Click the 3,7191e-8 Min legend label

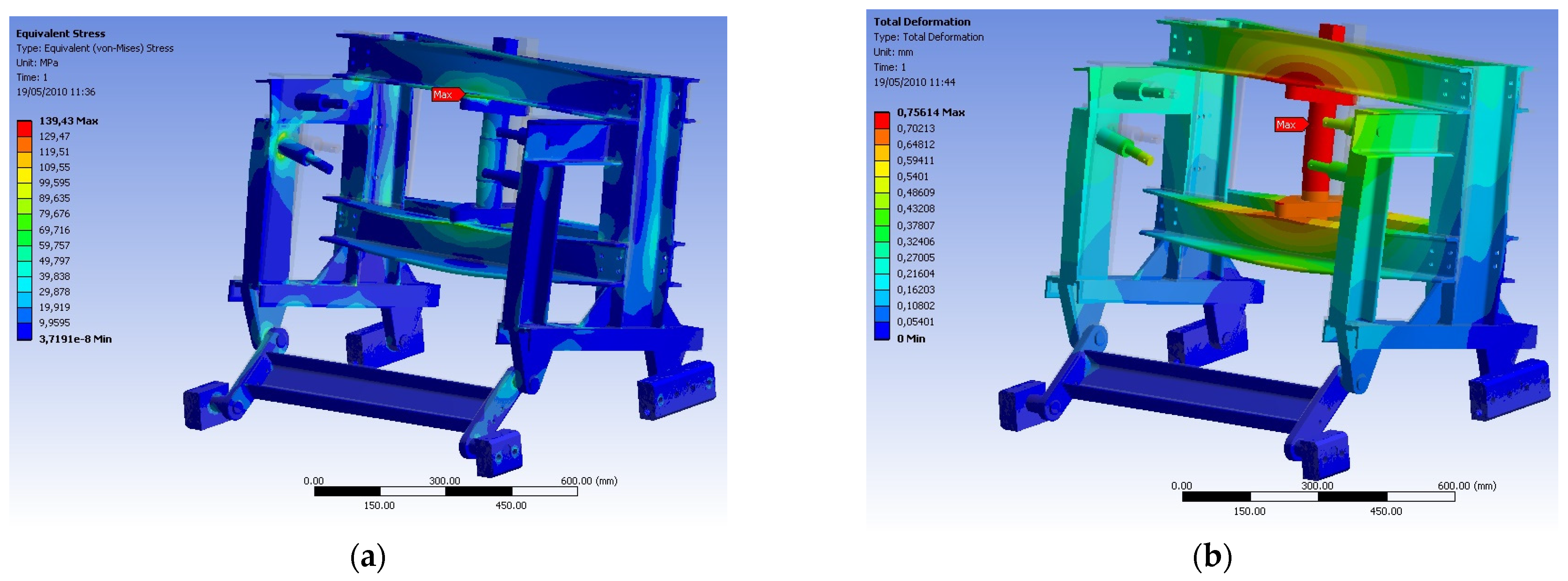[75, 339]
